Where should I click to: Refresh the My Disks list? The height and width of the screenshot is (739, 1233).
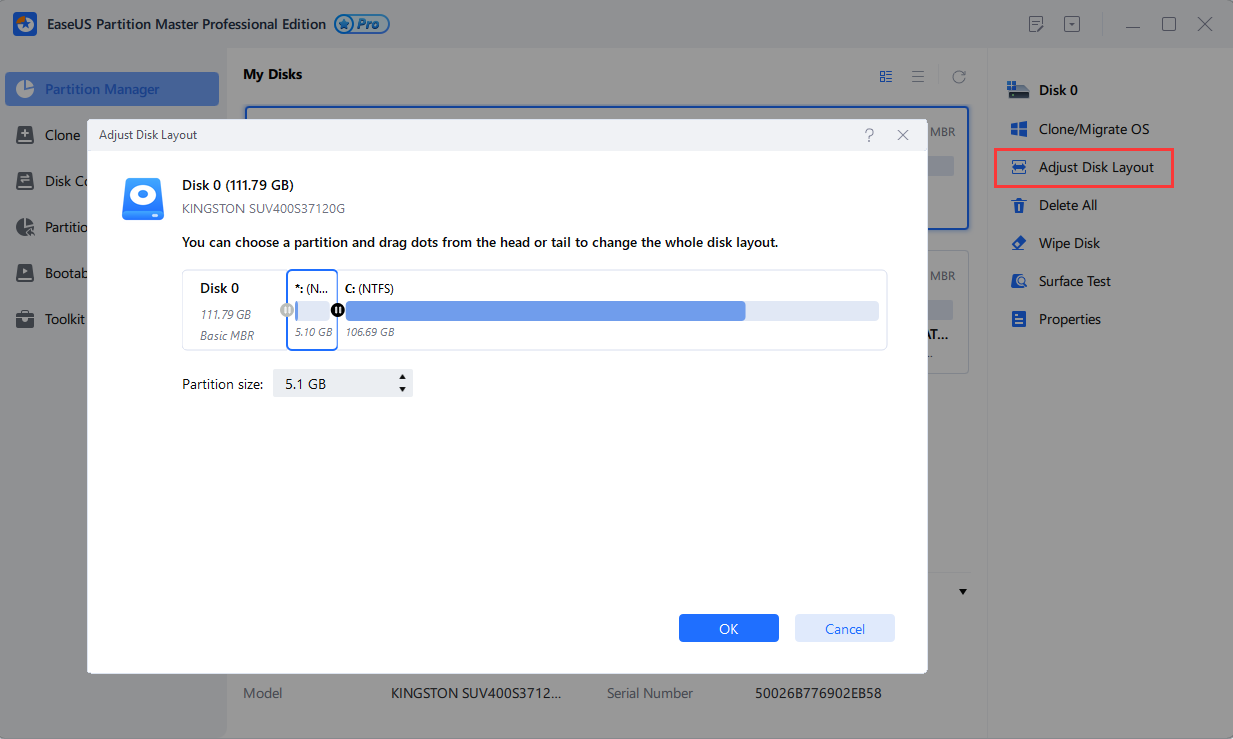pyautogui.click(x=959, y=76)
